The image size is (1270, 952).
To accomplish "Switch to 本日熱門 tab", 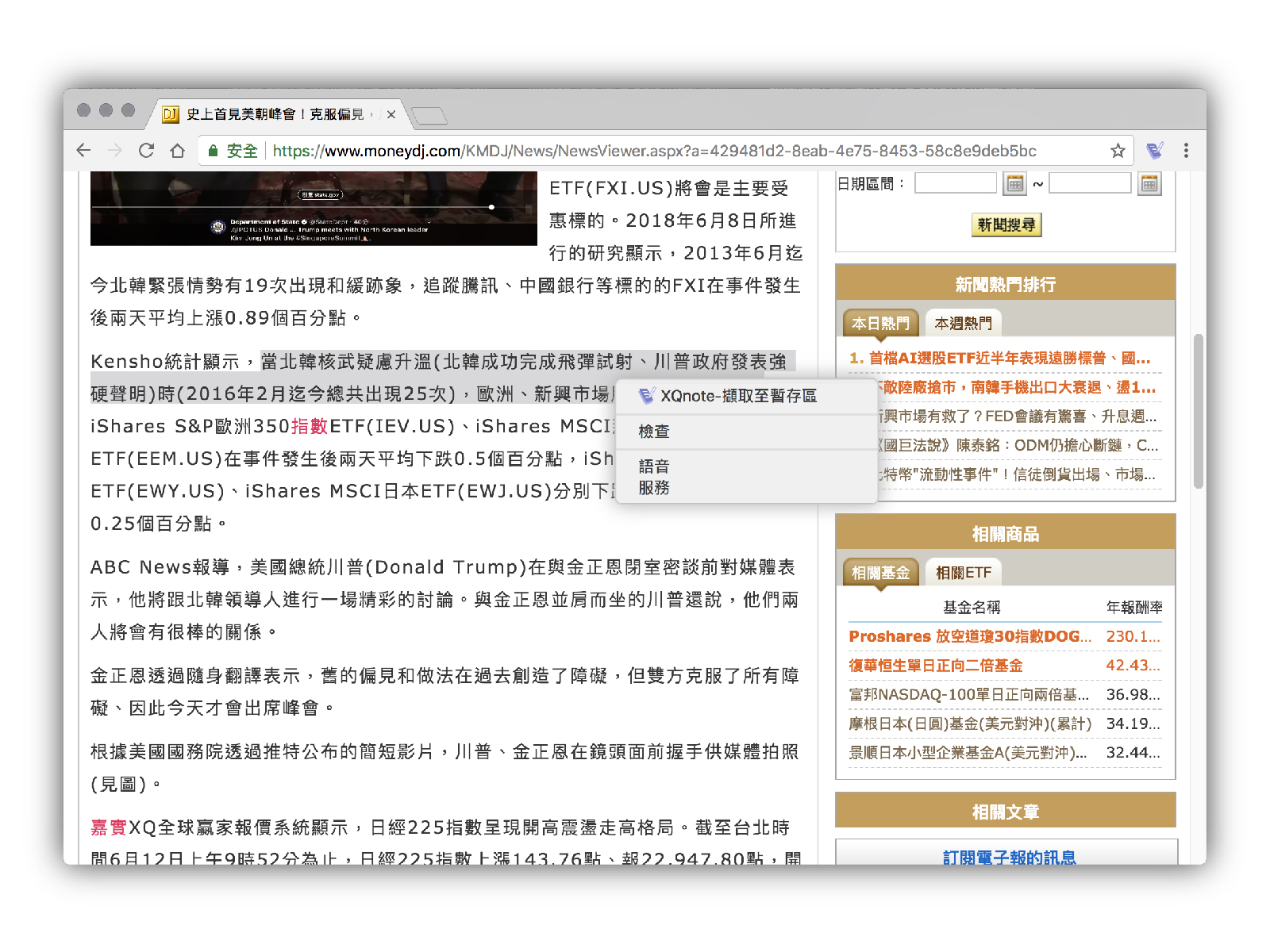I will coord(880,323).
